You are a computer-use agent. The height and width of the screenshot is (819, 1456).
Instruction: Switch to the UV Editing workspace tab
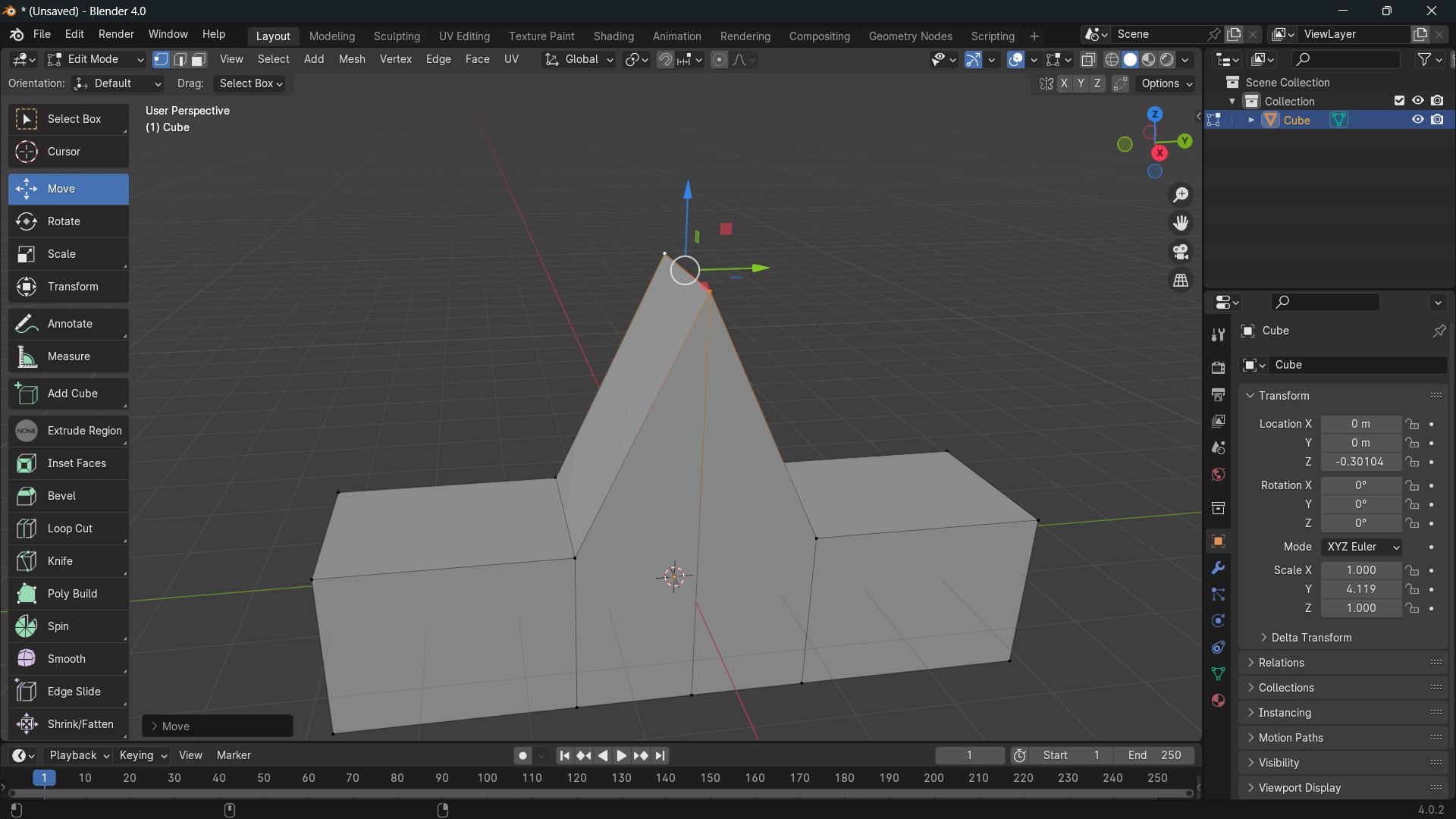coord(464,36)
